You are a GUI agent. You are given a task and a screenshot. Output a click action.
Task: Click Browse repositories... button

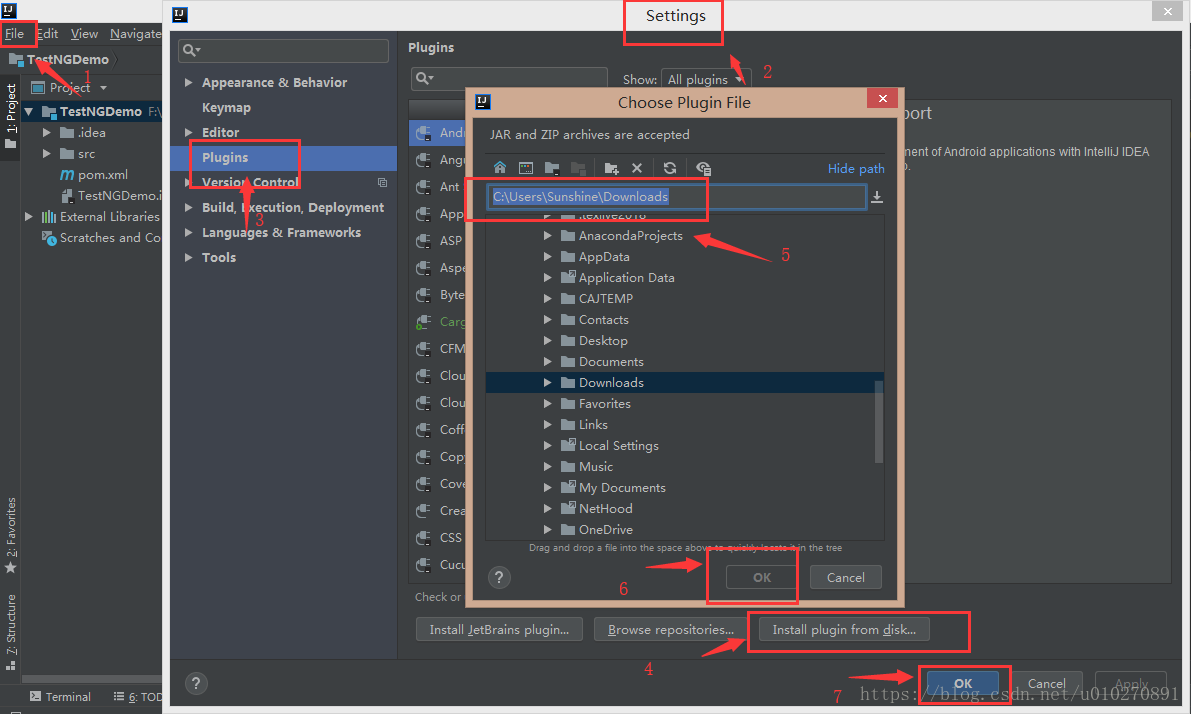tap(671, 630)
